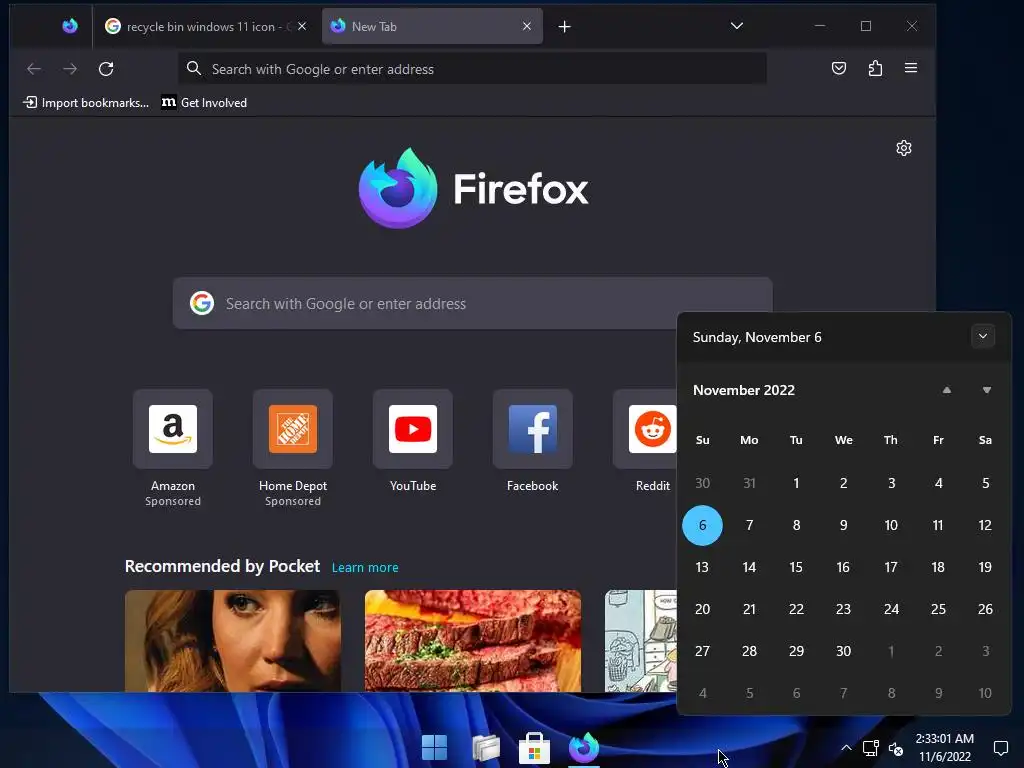Screen dimensions: 1024x768
Task: Open the Firefox application menu
Action: click(911, 68)
